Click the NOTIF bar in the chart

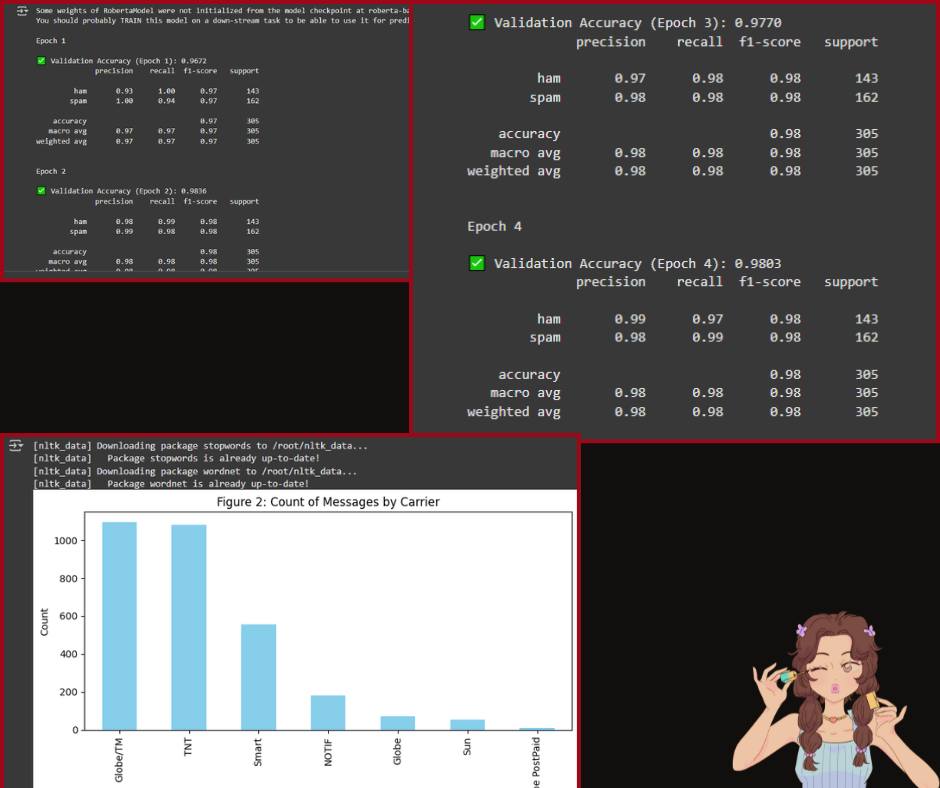328,712
